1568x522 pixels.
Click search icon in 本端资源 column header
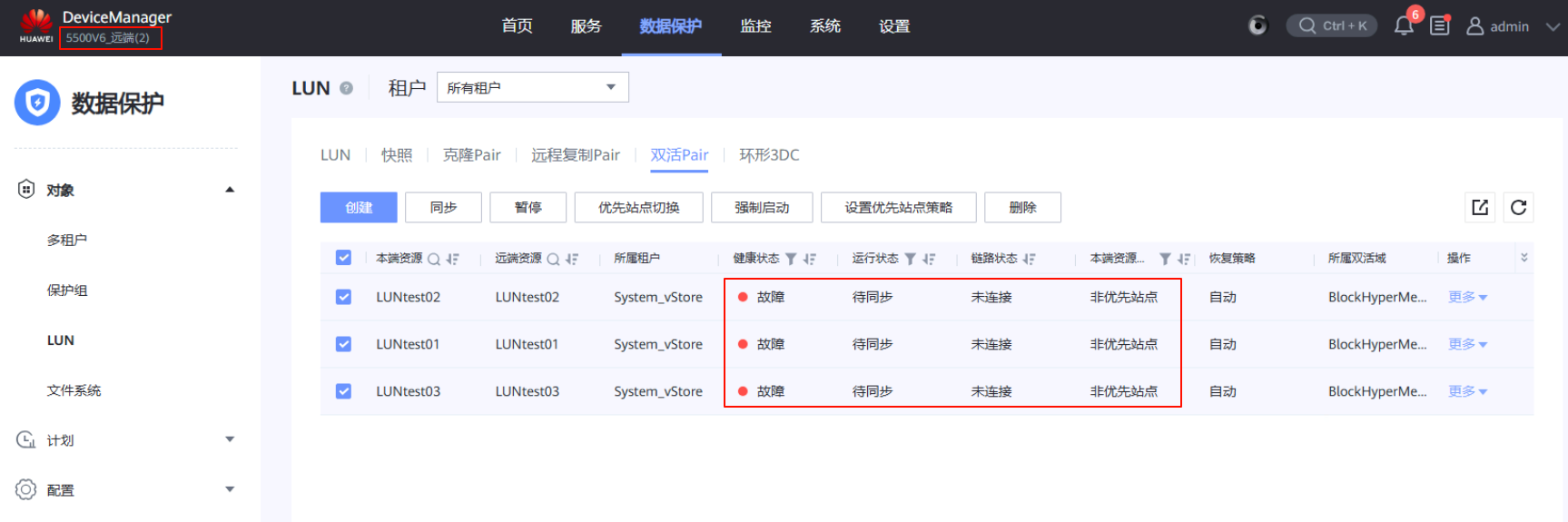434,259
